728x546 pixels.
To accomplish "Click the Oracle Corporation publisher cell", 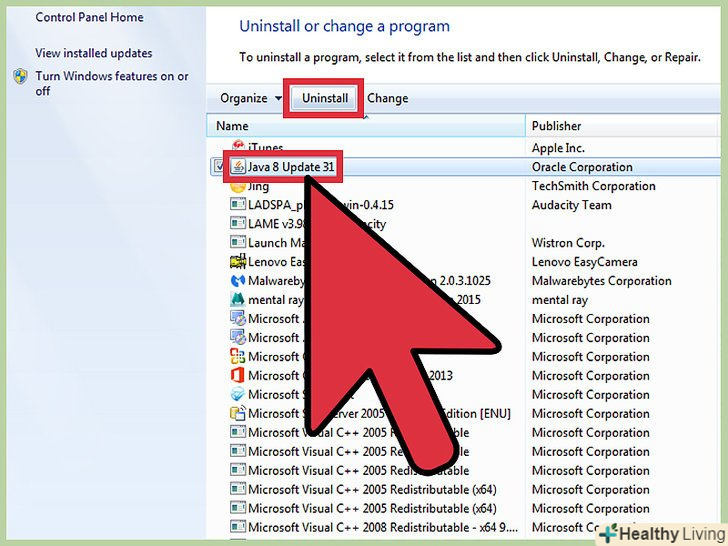I will 582,167.
